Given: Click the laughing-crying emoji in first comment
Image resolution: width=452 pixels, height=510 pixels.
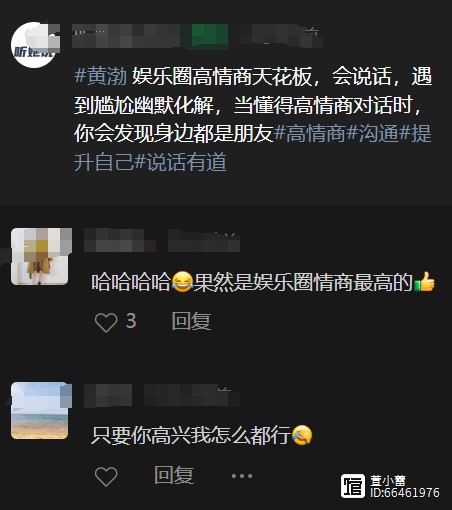Looking at the screenshot, I should coord(182,282).
